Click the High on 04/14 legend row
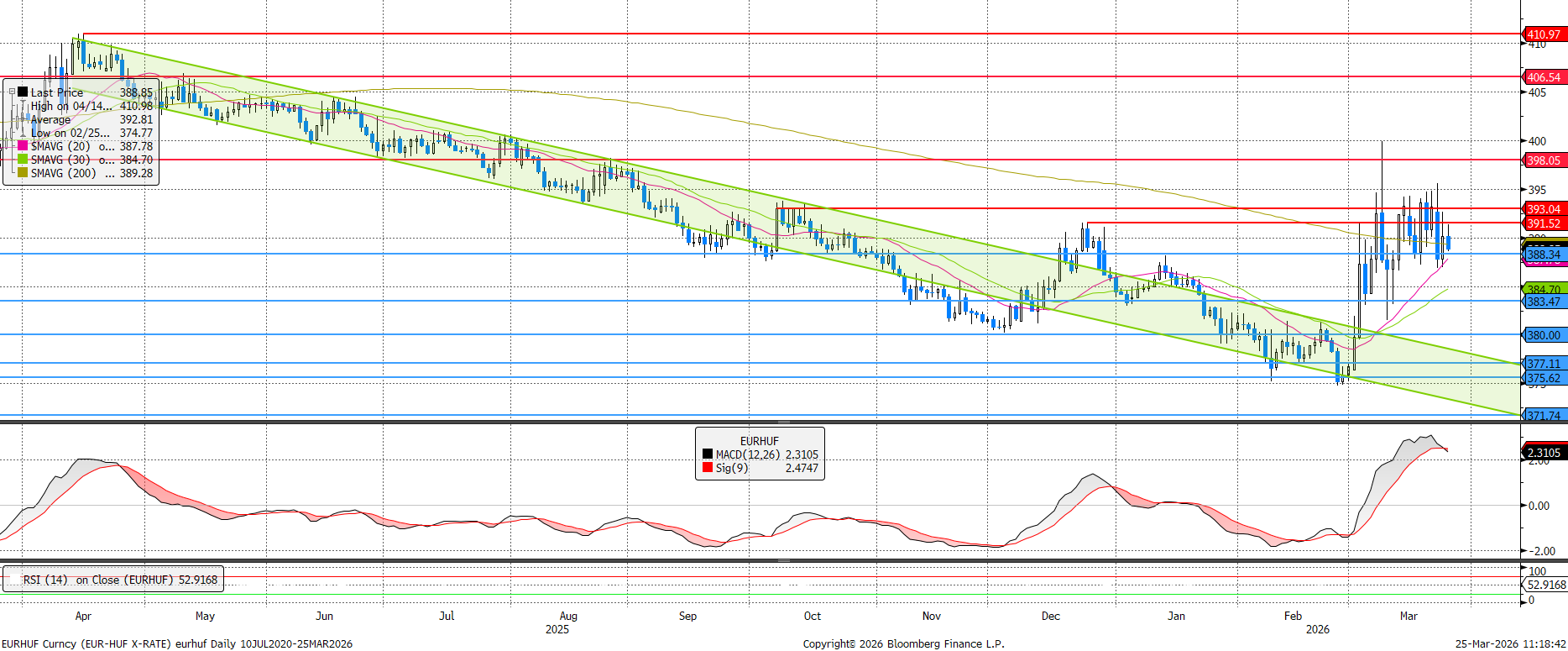This screenshot has height=651, width=1568. click(71, 106)
